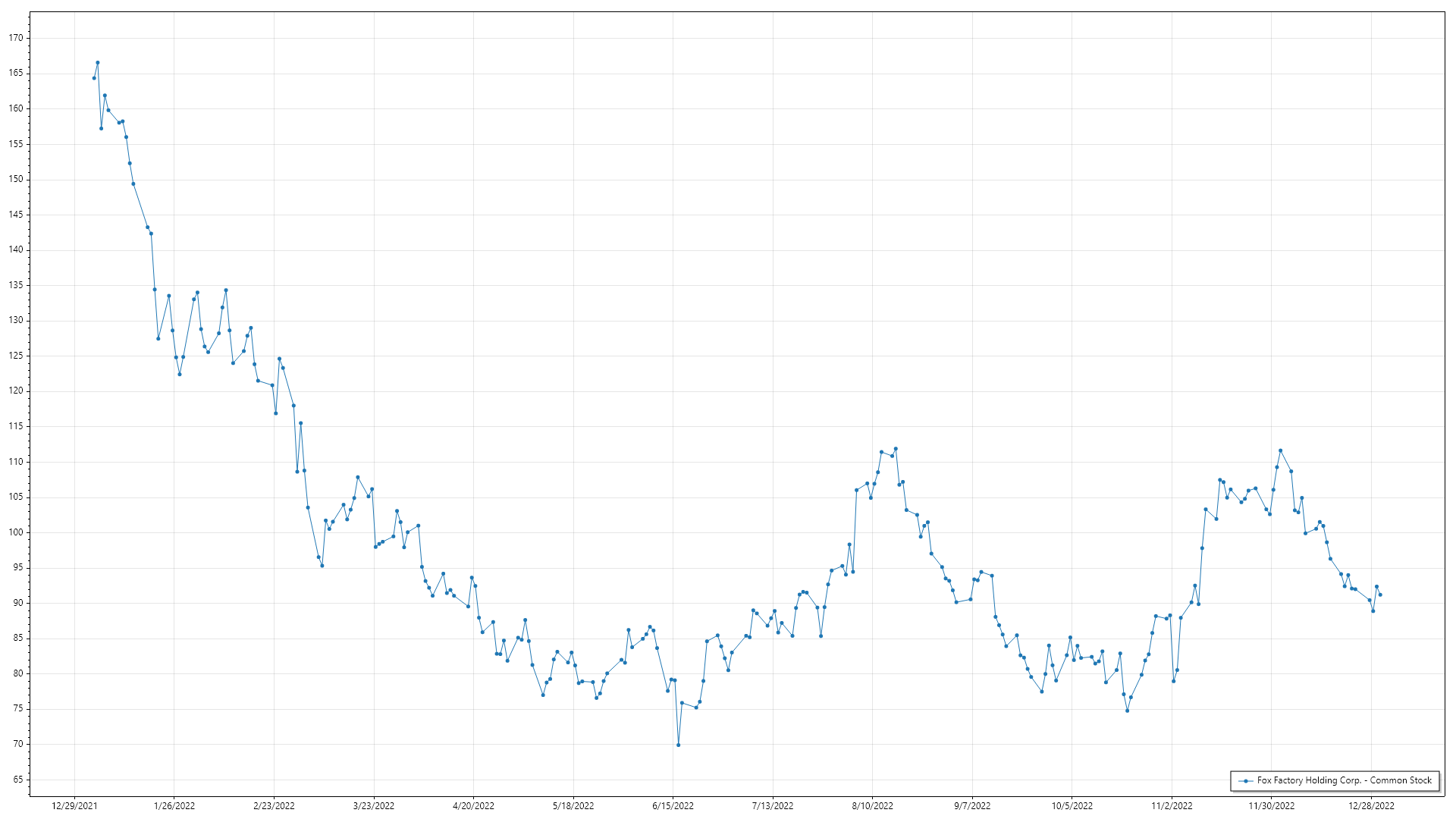The image size is (1456, 819).
Task: Select the 1/26/2022 x-axis date label
Action: [174, 806]
